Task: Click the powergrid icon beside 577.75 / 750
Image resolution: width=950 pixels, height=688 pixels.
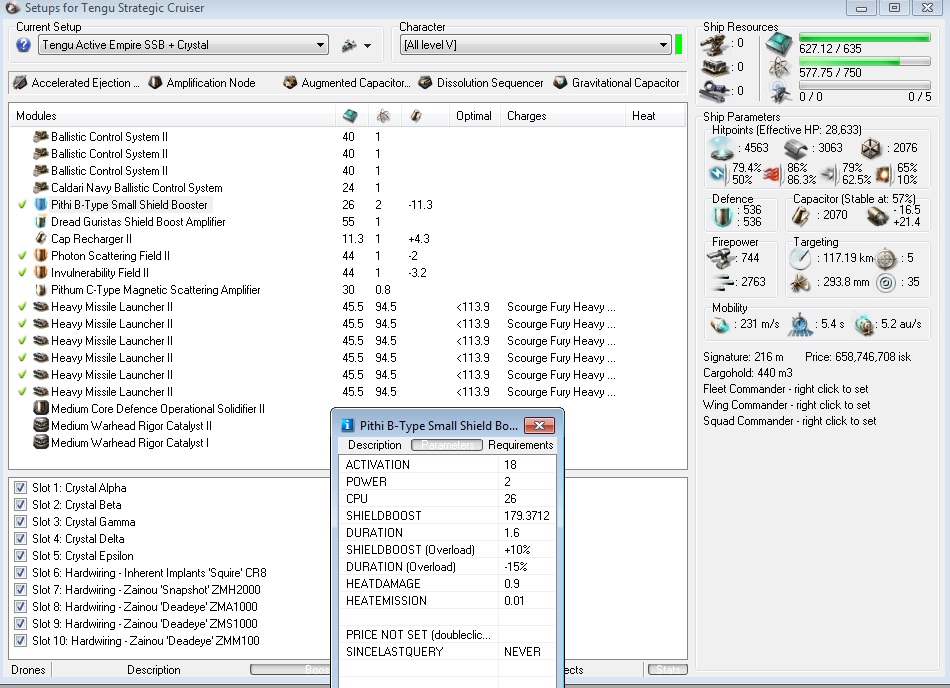Action: [x=779, y=68]
